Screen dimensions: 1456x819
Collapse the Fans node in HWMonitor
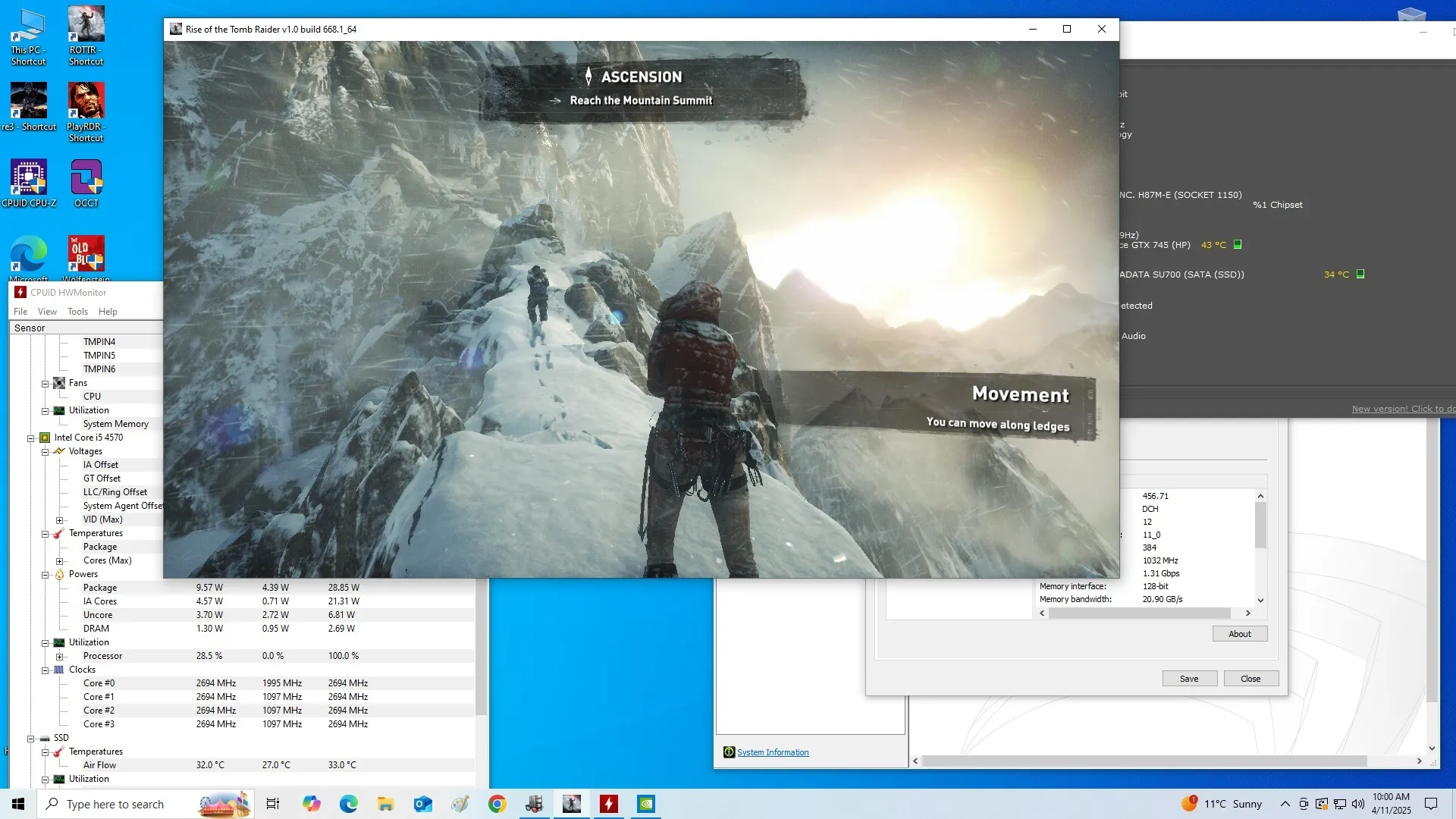click(45, 383)
